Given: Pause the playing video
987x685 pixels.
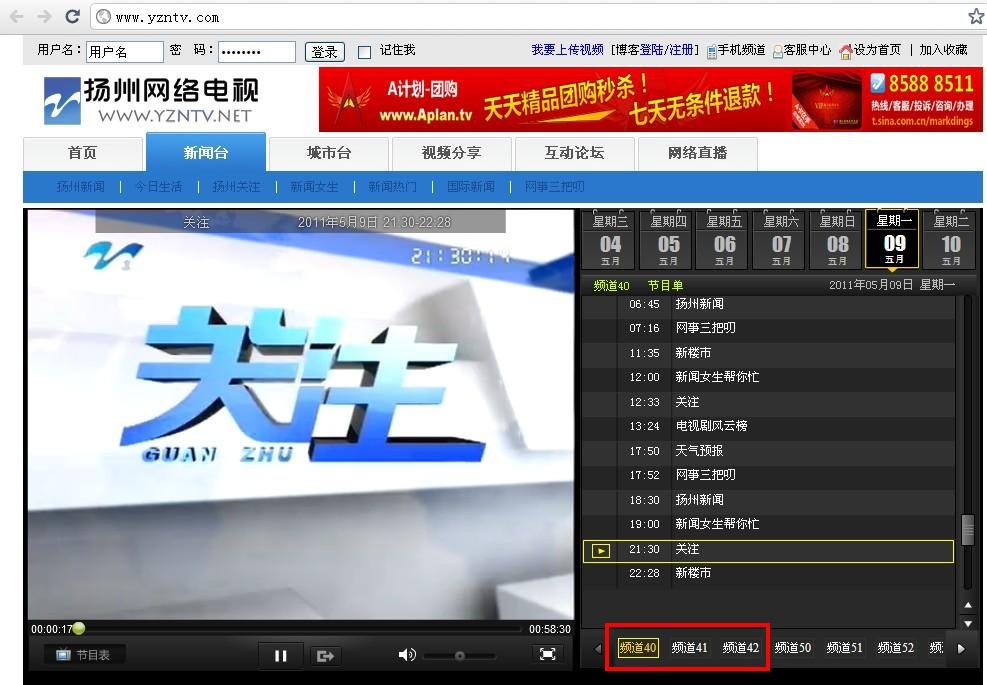Looking at the screenshot, I should tap(281, 655).
